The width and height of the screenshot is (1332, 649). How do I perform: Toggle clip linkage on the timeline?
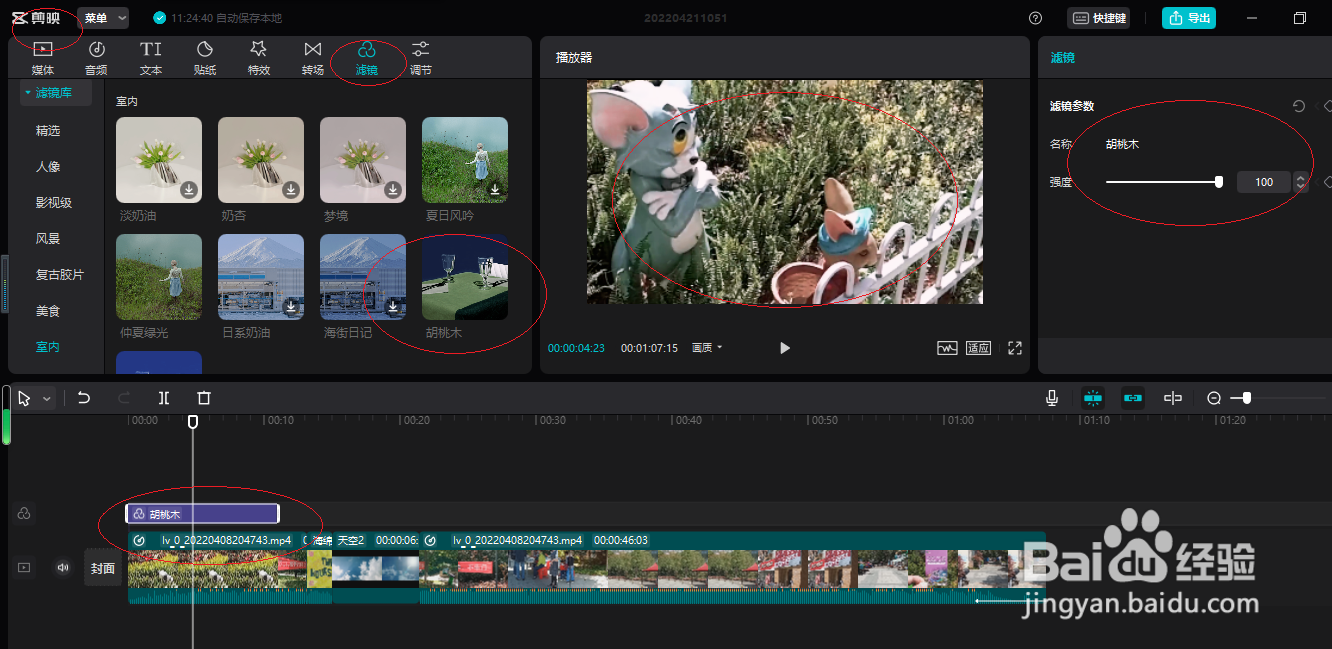[1133, 398]
